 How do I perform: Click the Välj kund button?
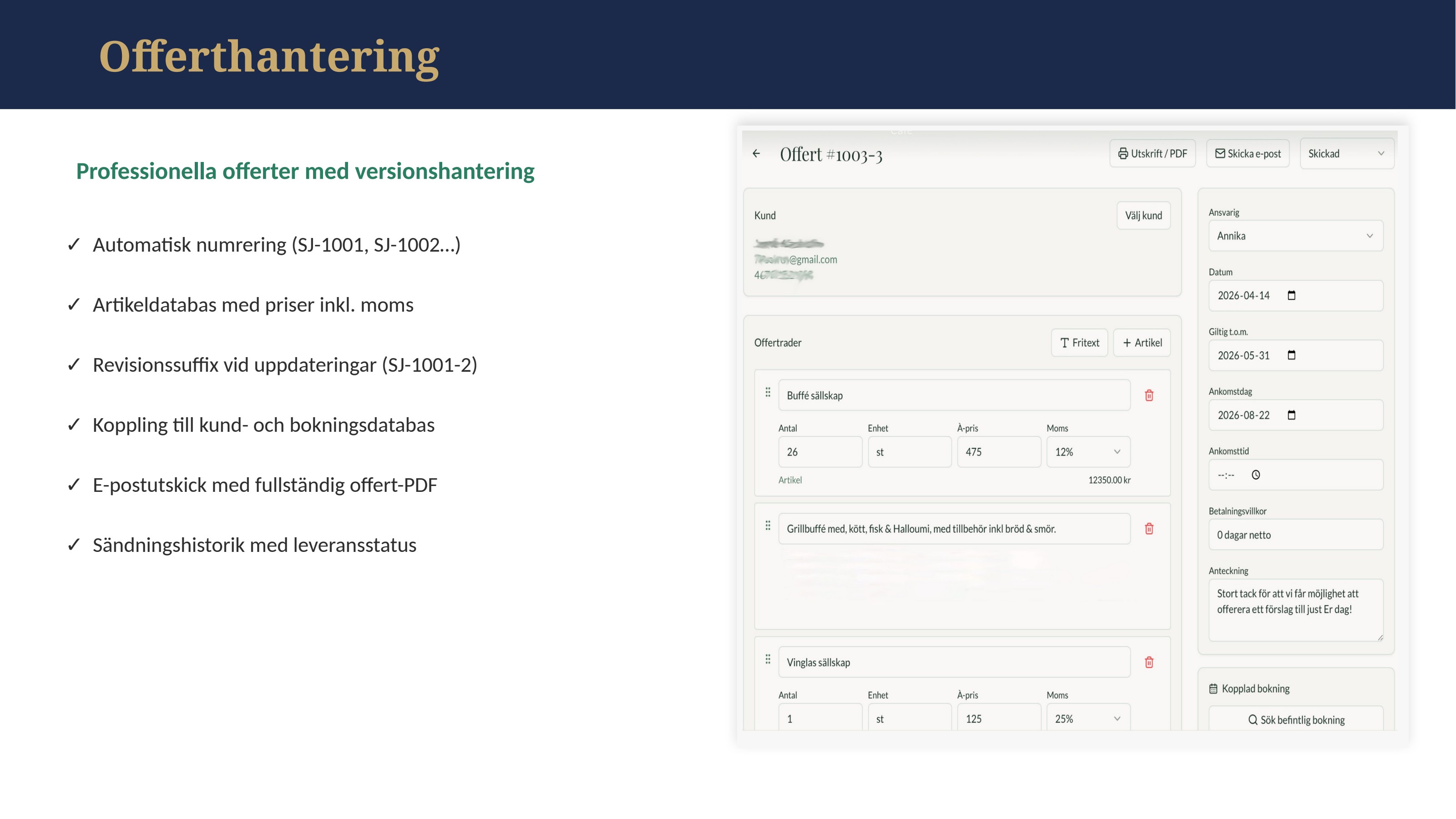tap(1143, 216)
